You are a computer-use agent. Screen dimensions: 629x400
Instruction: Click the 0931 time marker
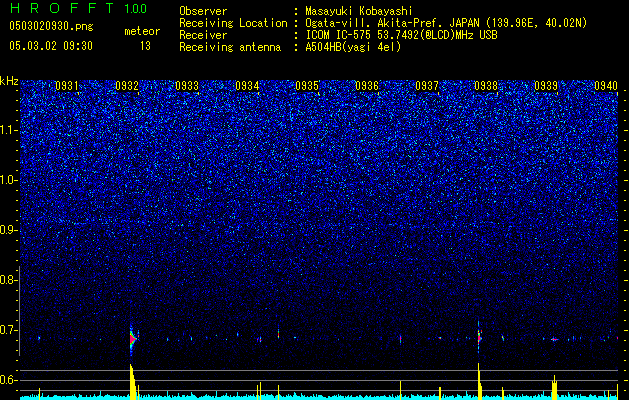67,86
